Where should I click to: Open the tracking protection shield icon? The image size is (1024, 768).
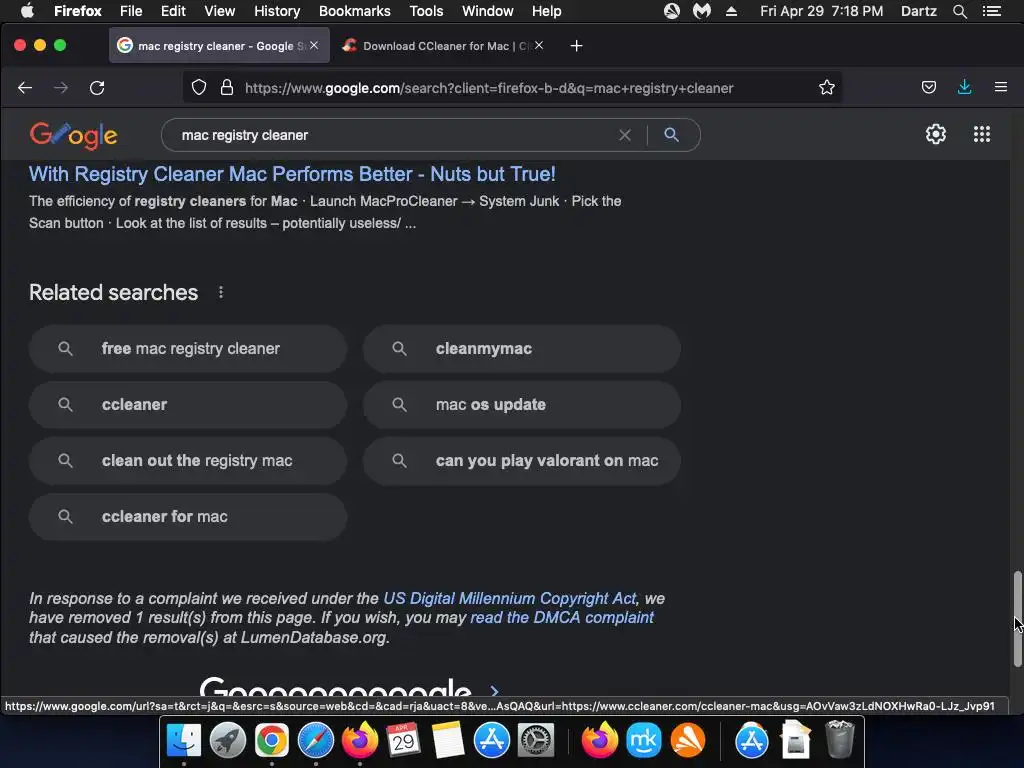[199, 88]
